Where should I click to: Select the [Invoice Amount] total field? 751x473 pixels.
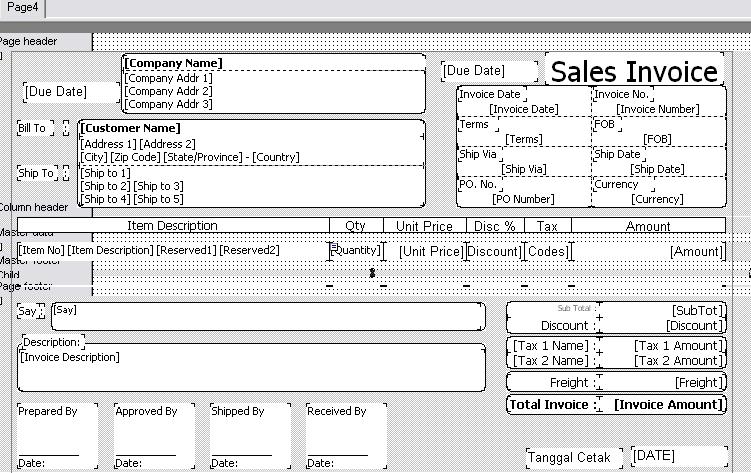click(667, 404)
